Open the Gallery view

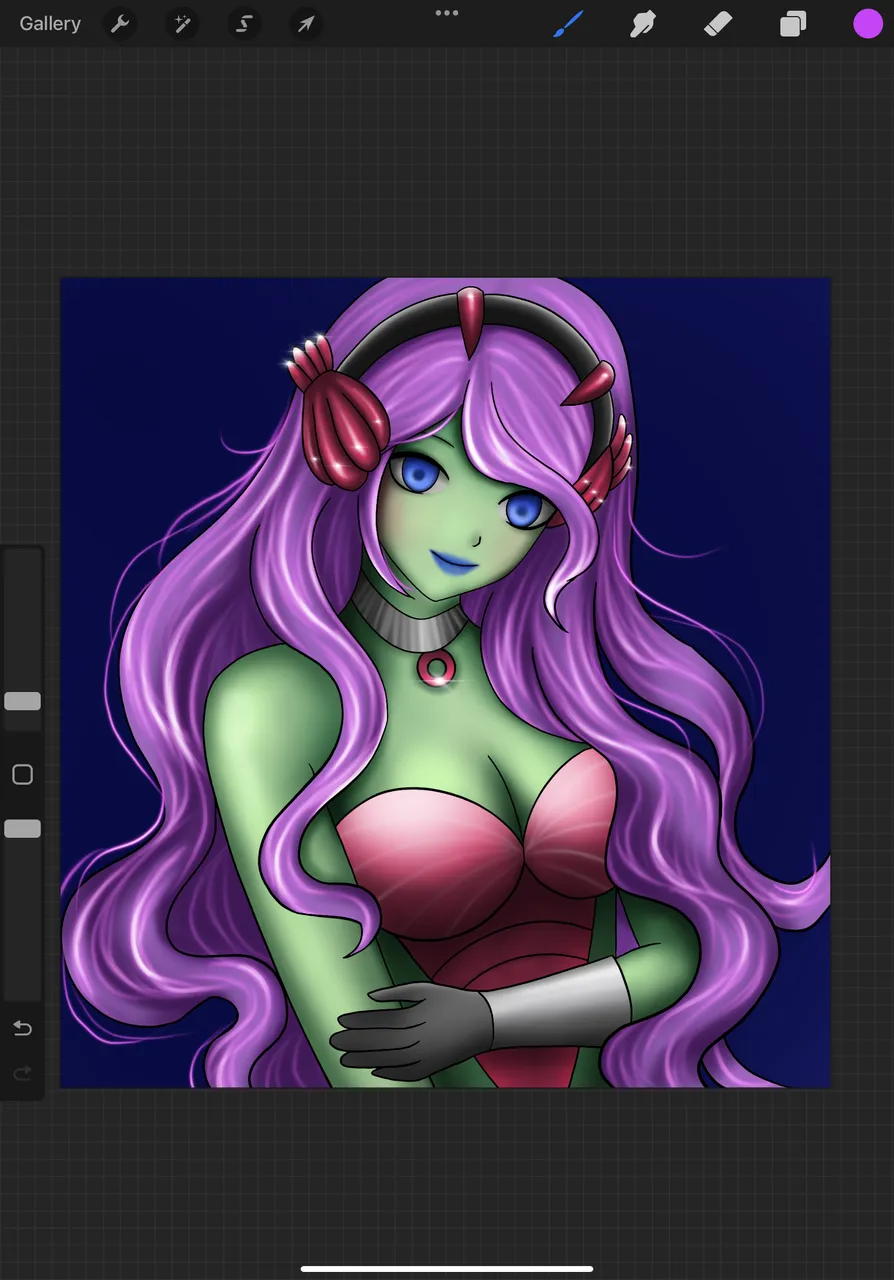[50, 24]
